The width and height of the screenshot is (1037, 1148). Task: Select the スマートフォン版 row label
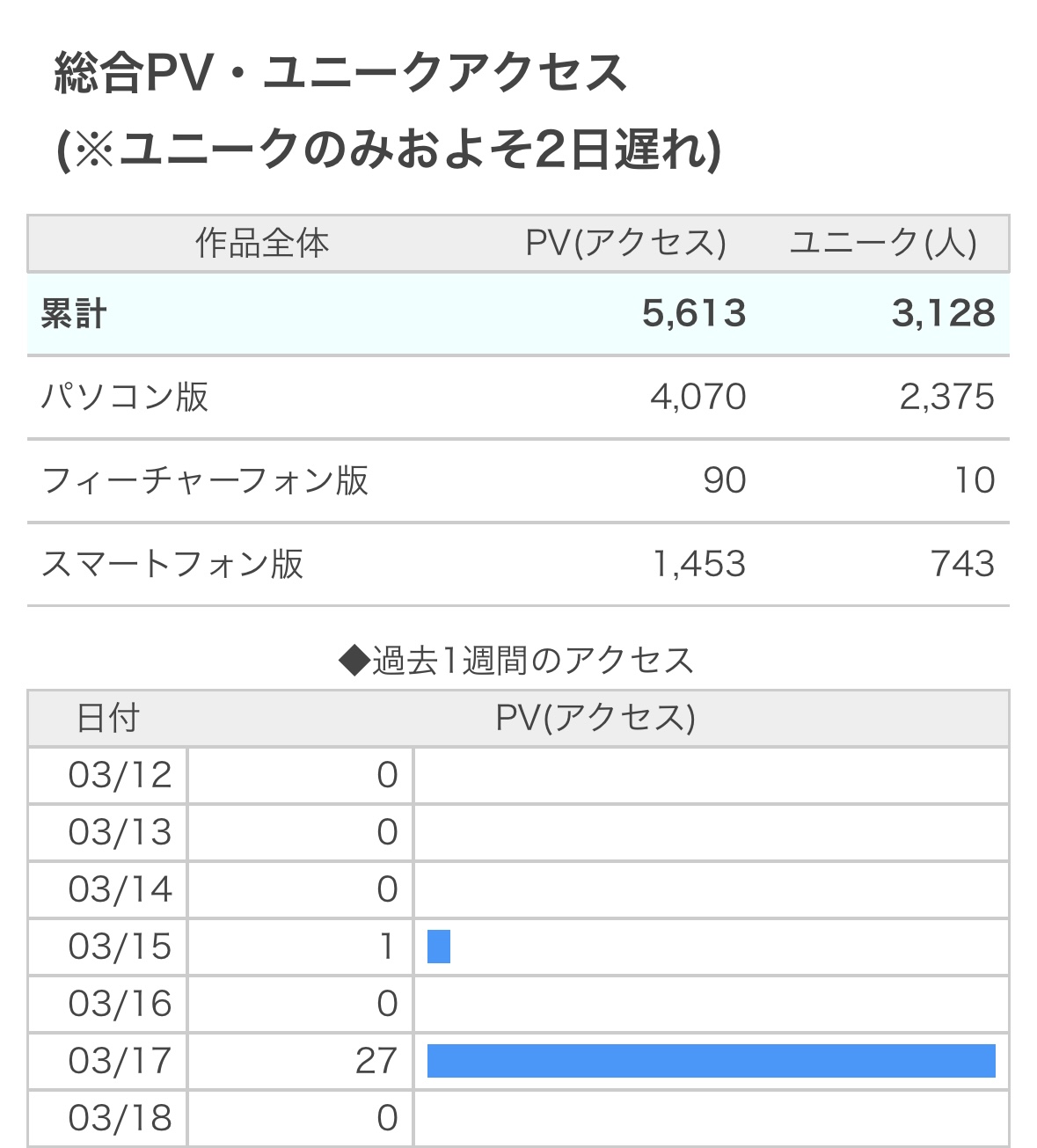172,564
